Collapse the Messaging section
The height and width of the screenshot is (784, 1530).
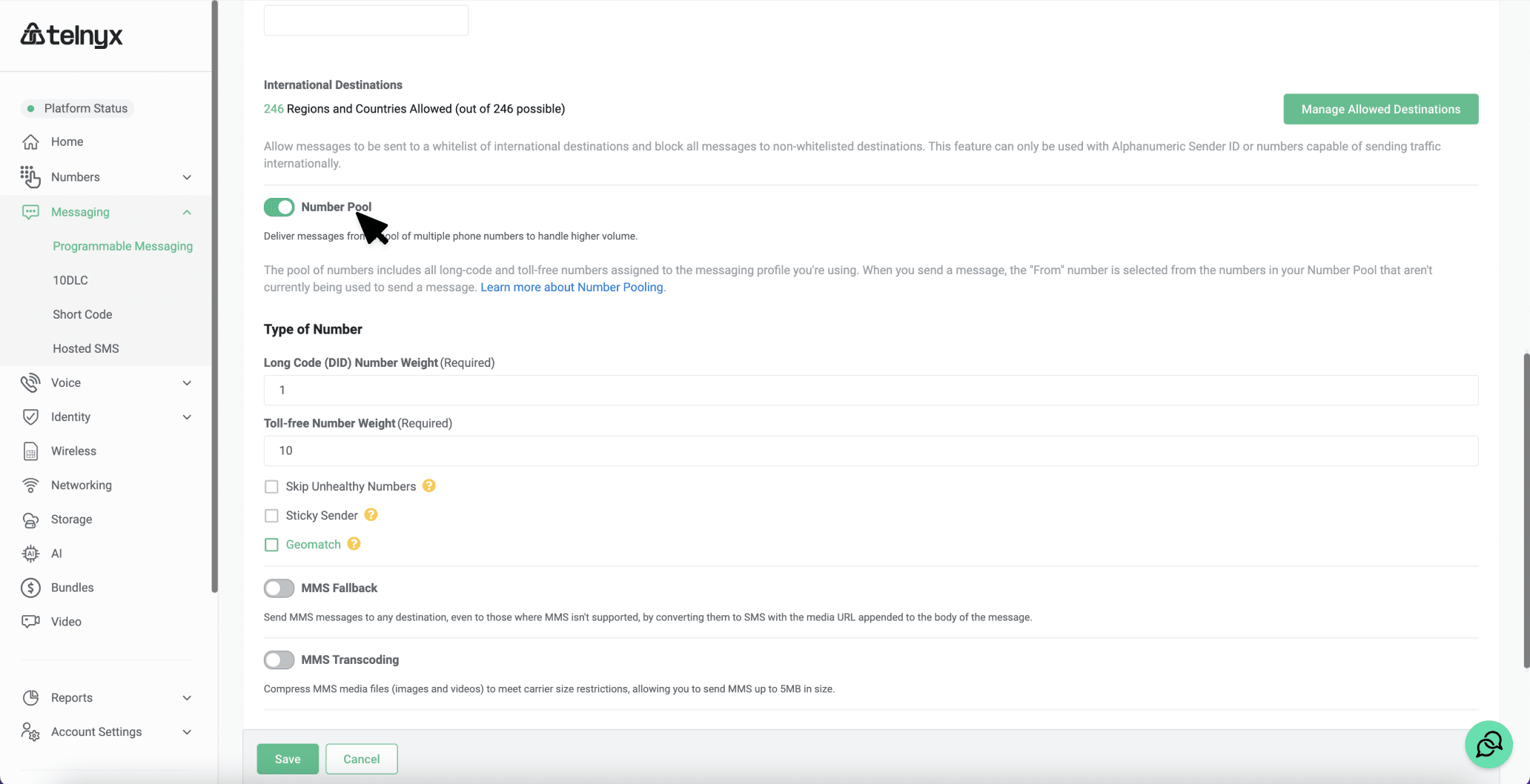coord(186,212)
